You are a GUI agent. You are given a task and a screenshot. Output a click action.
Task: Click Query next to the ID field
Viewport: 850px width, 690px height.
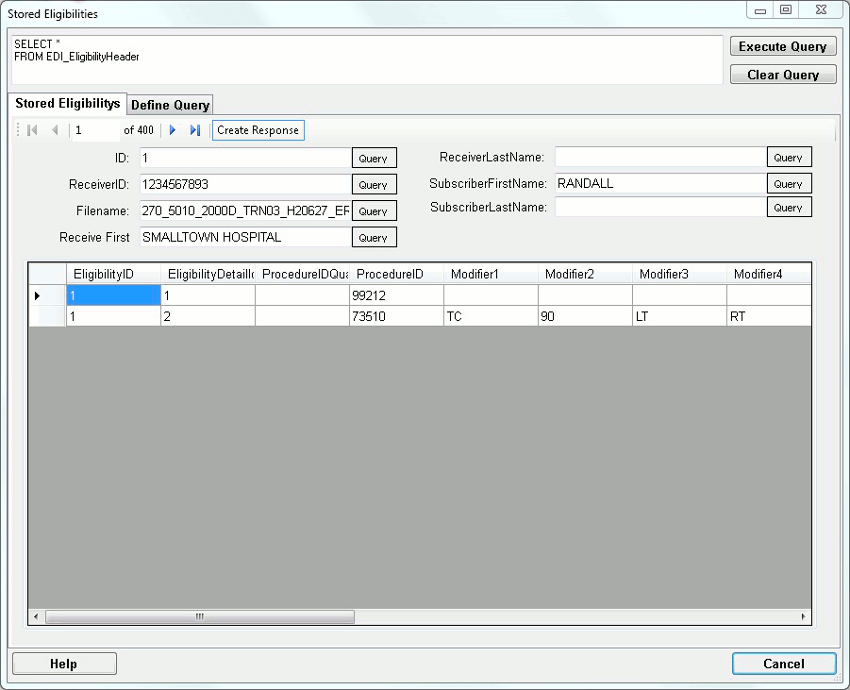(374, 157)
